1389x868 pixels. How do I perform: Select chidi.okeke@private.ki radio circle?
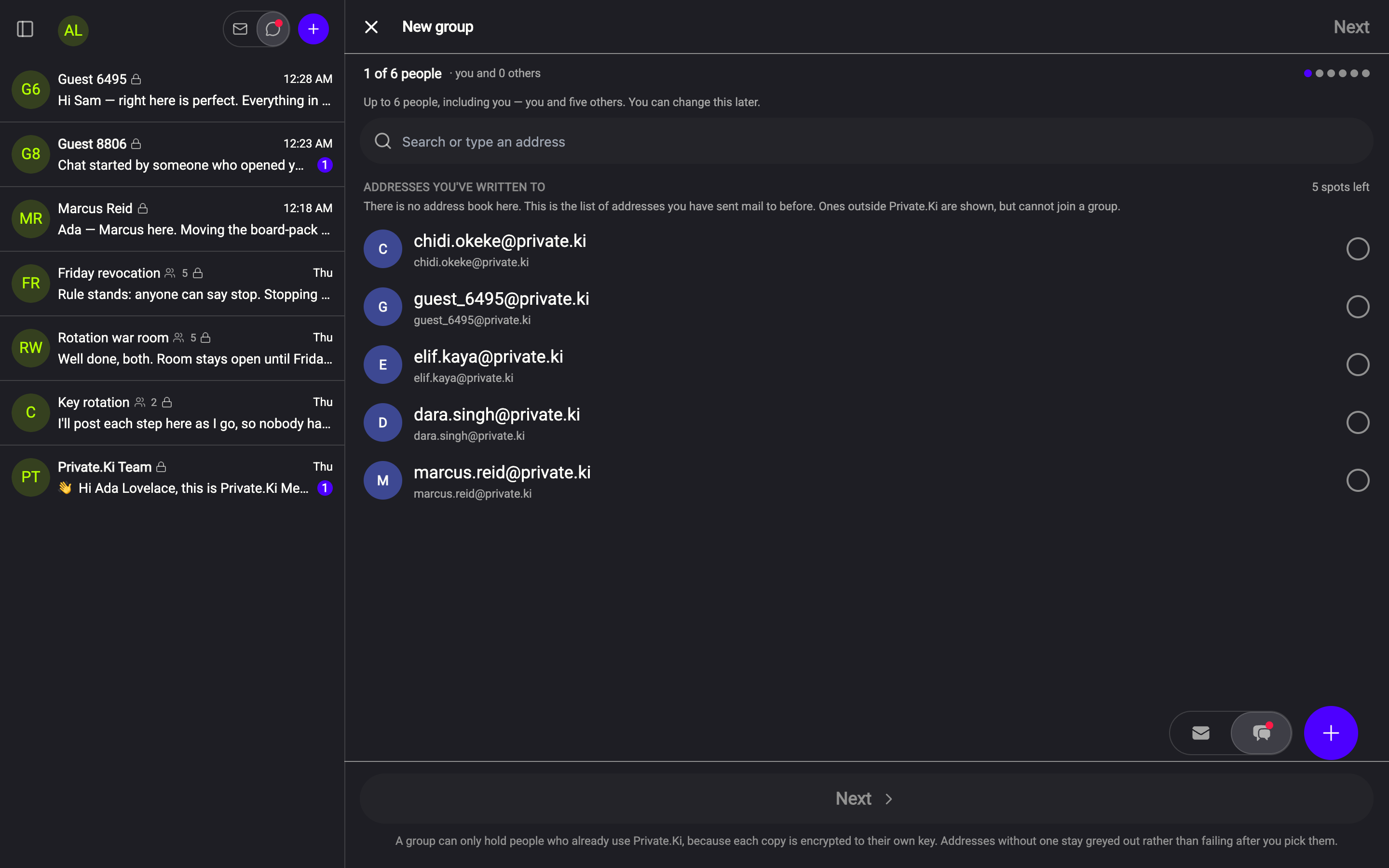point(1358,248)
